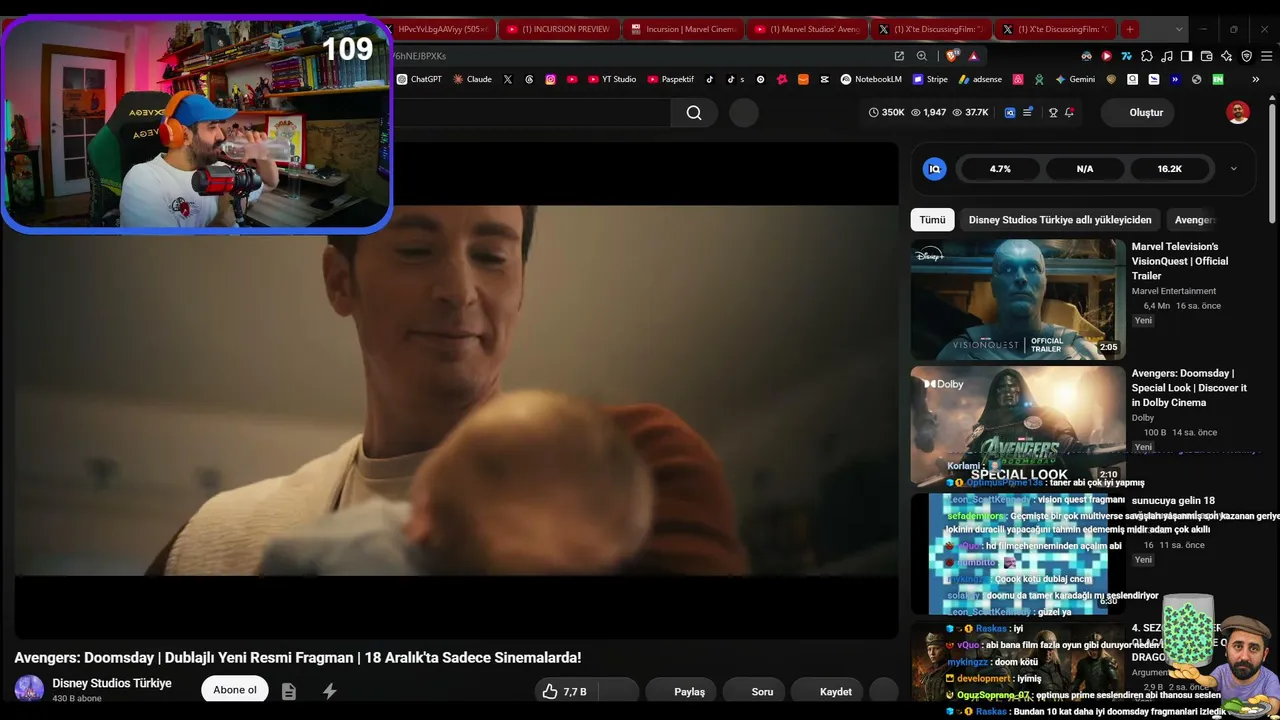Click the YouTube search input field

click(532, 113)
